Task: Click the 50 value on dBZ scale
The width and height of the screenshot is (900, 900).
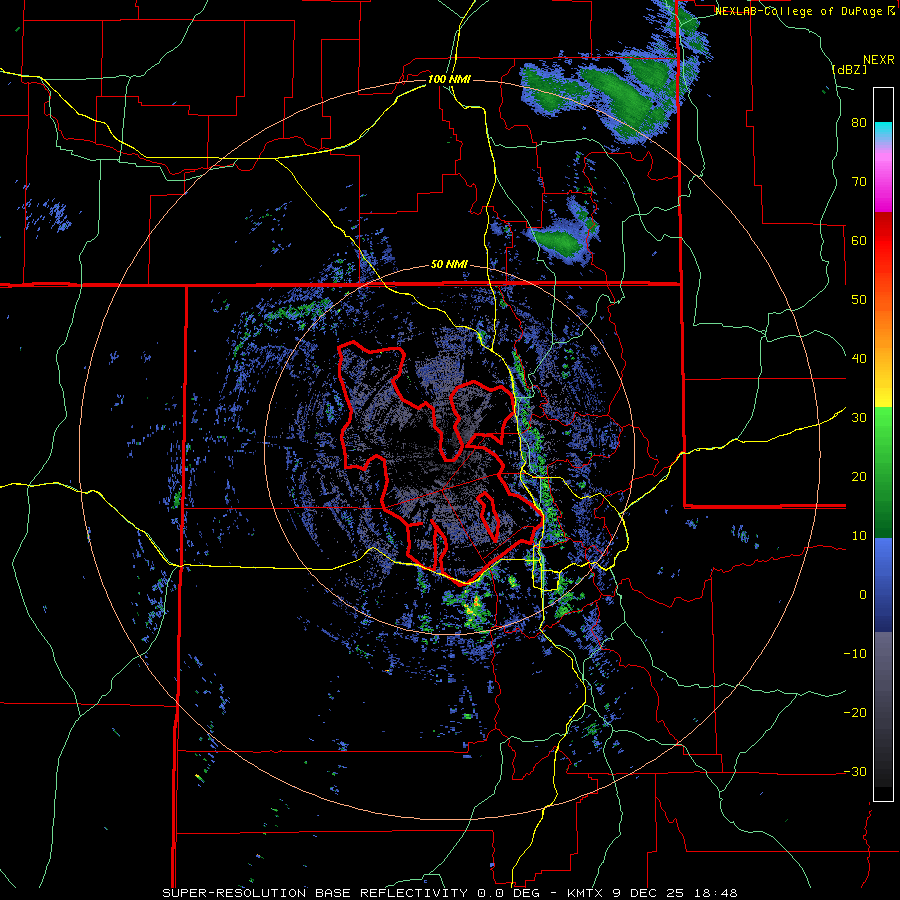Action: click(859, 300)
